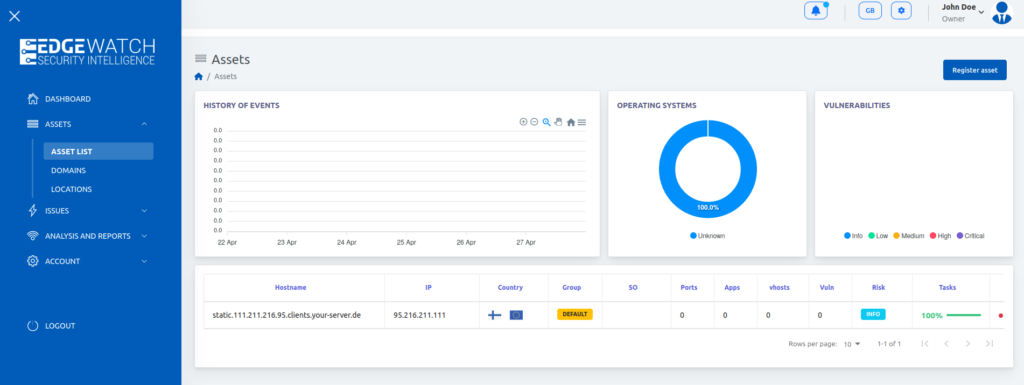
Task: Close the sidebar with X icon
Action: (x=14, y=16)
